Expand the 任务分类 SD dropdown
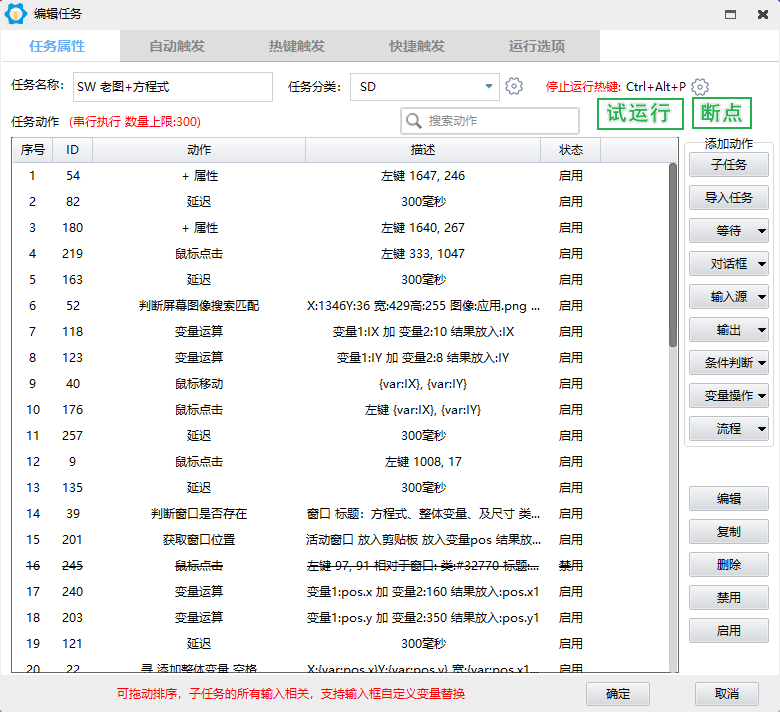 pos(489,87)
